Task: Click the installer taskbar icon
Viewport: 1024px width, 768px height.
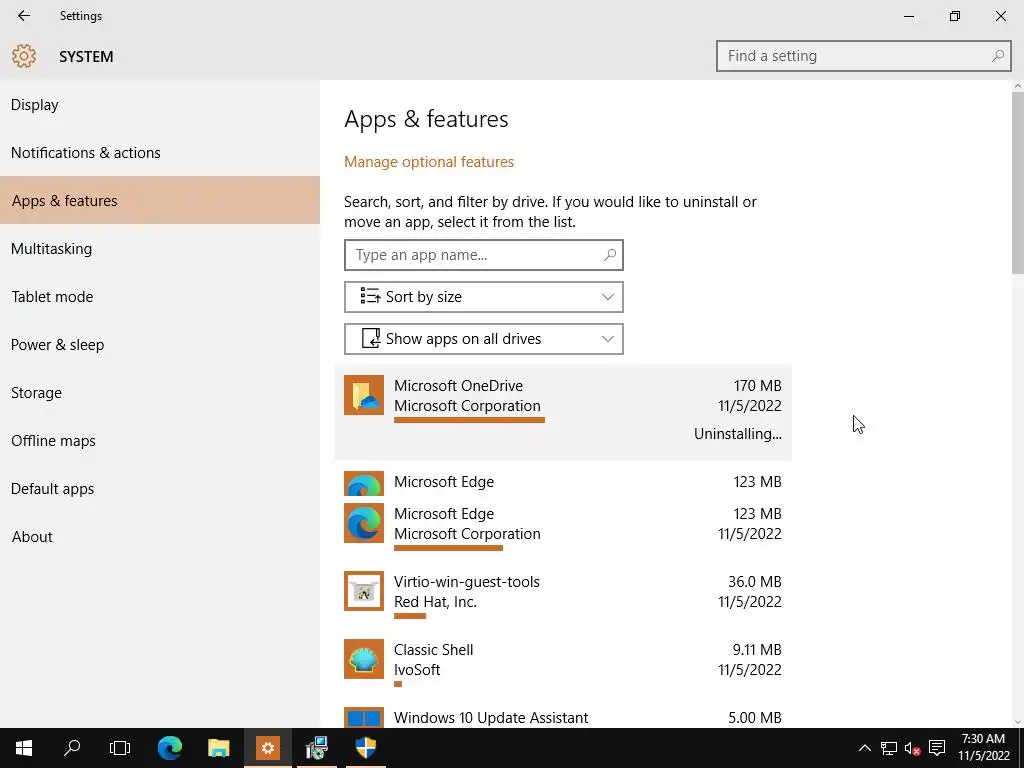Action: pos(317,748)
